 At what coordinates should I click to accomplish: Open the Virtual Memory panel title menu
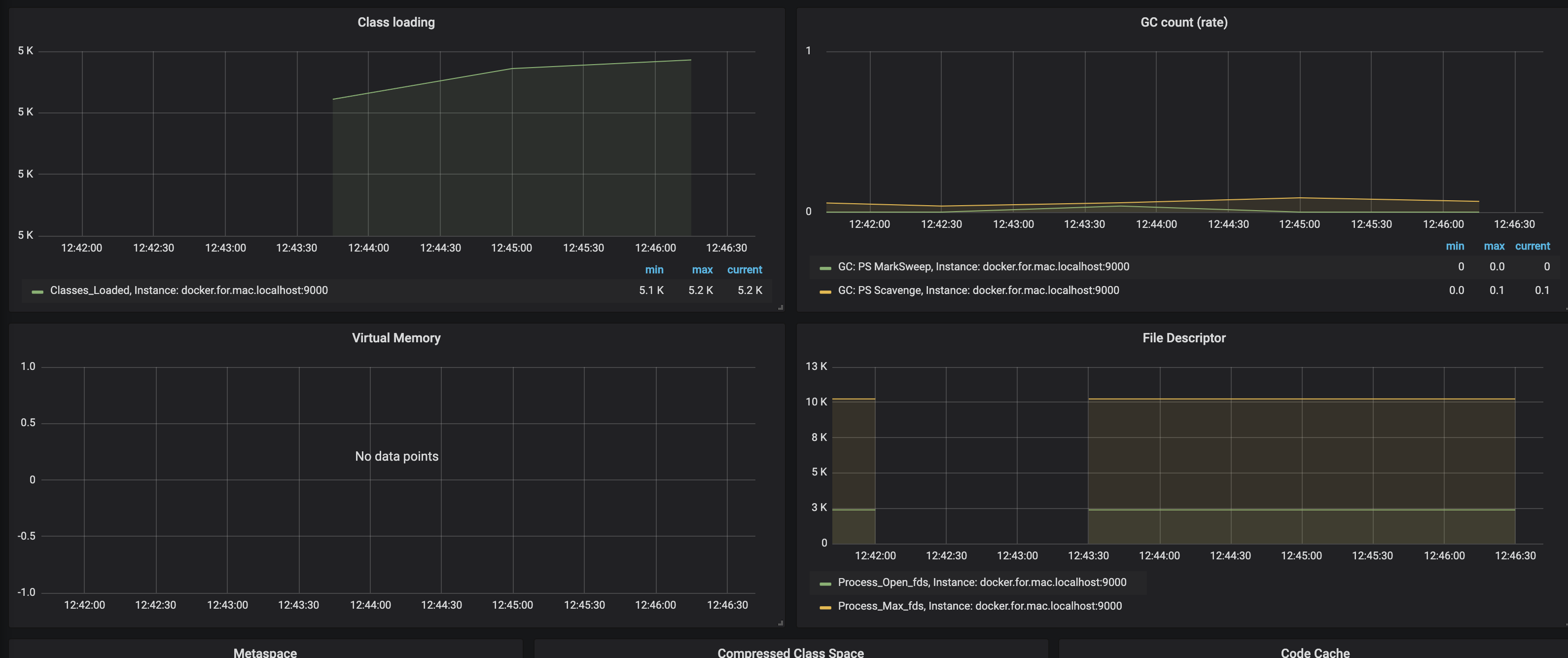pyautogui.click(x=395, y=338)
